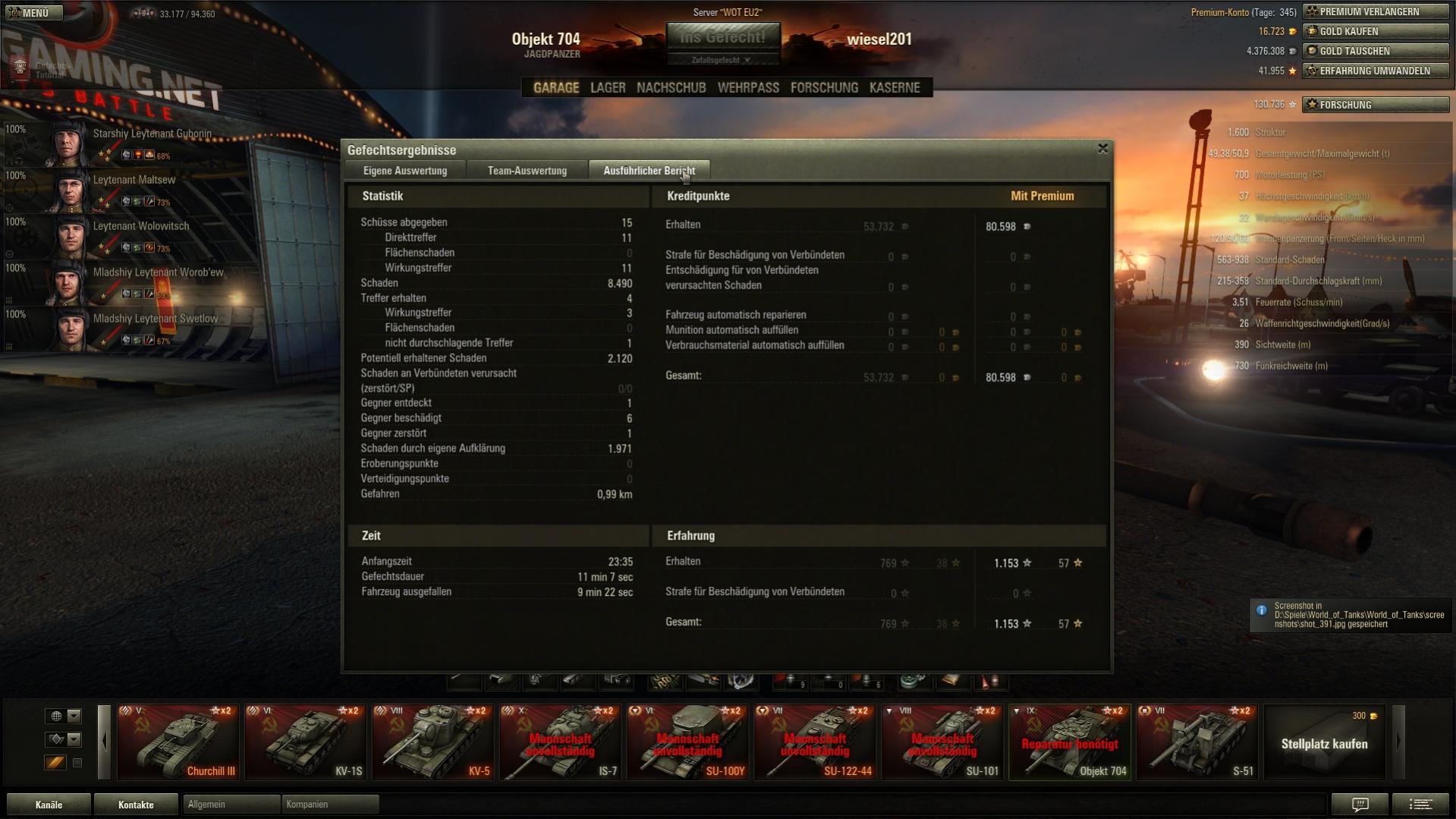This screenshot has height=819, width=1456.
Task: Select the SU-122-44 tank
Action: [816, 742]
